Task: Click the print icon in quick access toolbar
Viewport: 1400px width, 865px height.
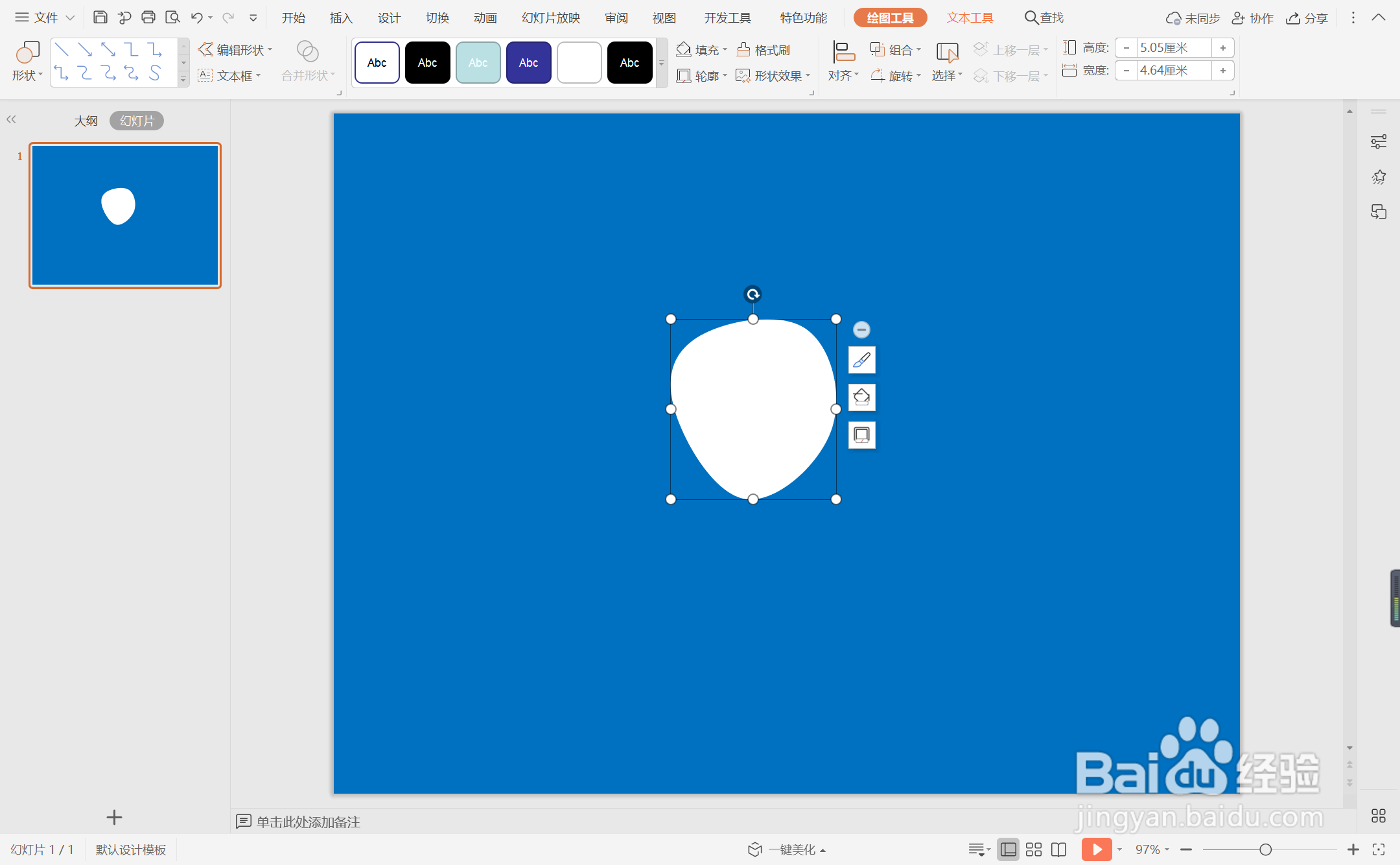Action: [x=148, y=18]
